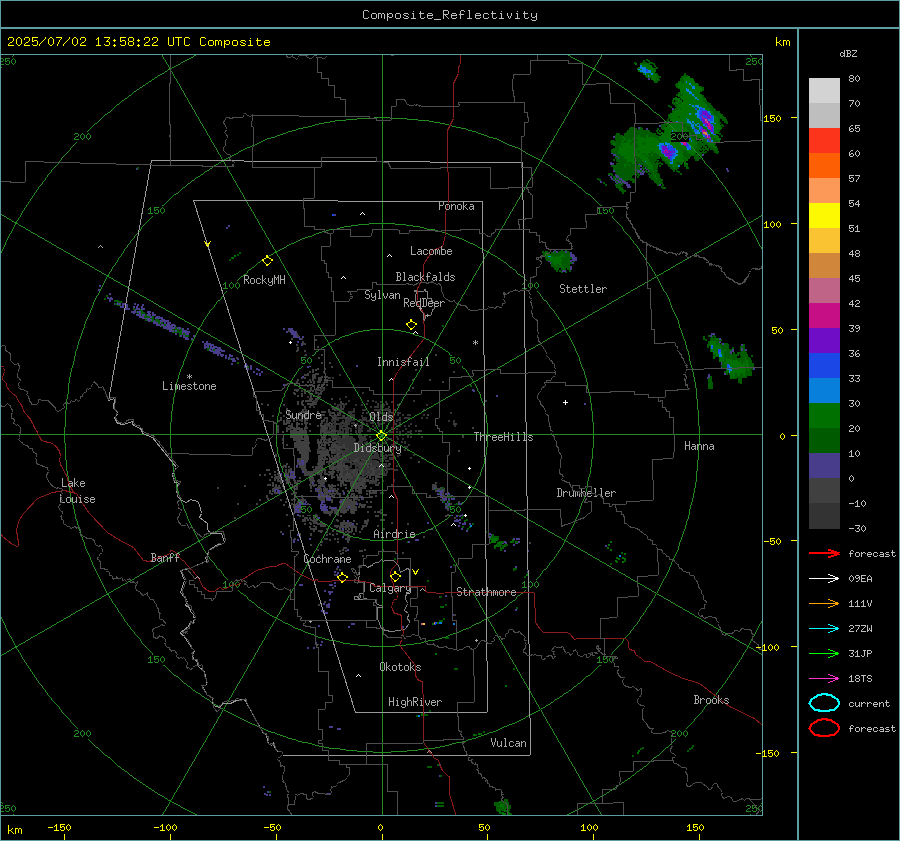
Task: Click the Airdrie label
Action: [394, 534]
